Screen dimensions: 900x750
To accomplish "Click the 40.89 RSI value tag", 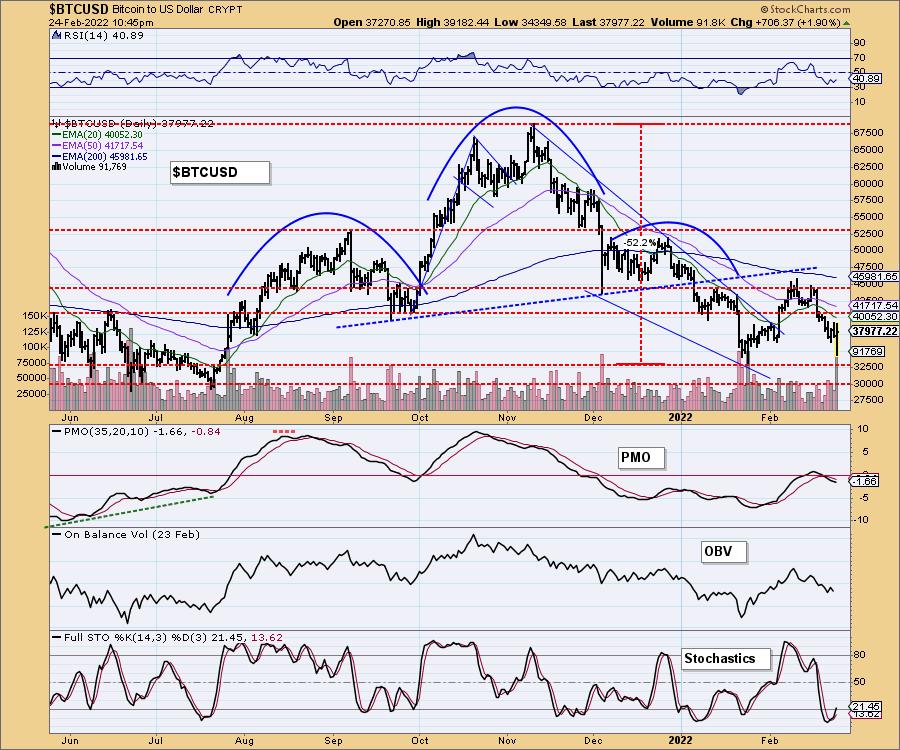I will click(x=867, y=79).
